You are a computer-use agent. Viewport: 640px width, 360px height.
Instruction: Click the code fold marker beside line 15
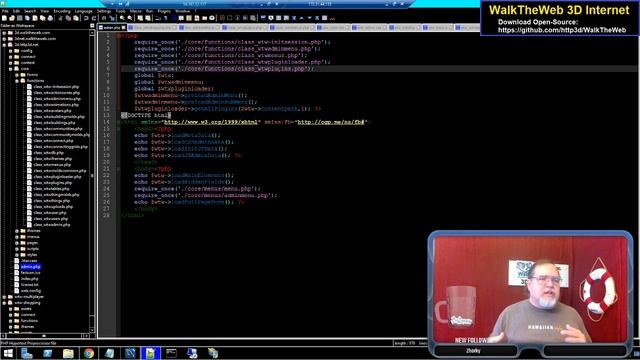pos(118,129)
